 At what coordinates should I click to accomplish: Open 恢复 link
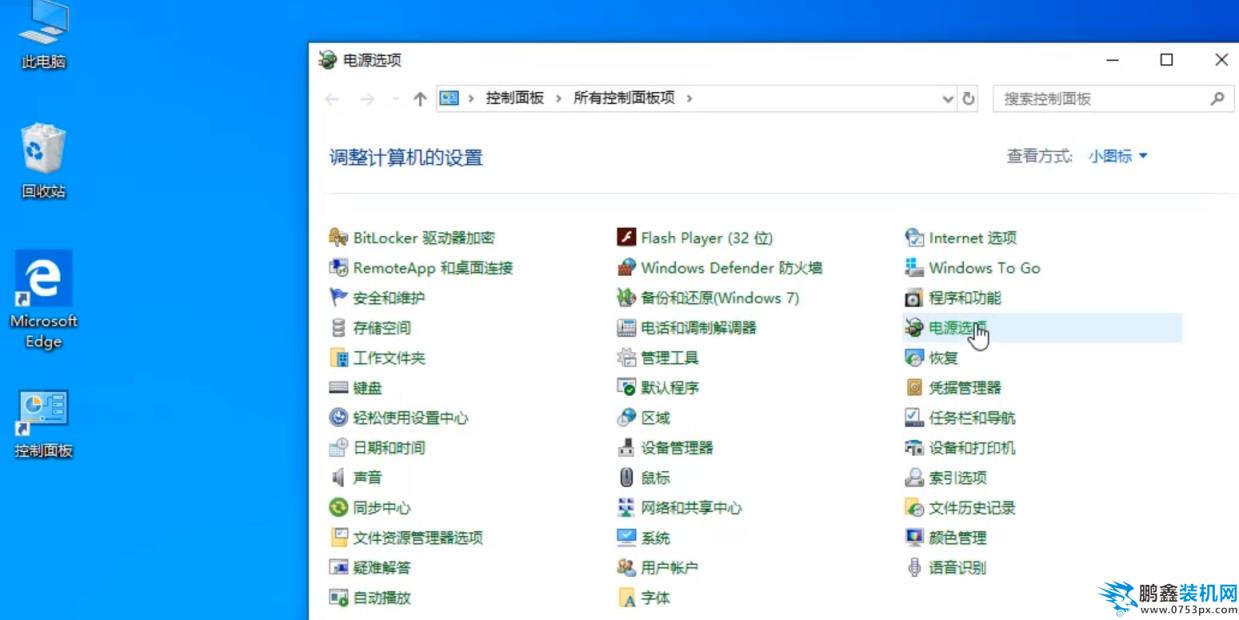943,358
